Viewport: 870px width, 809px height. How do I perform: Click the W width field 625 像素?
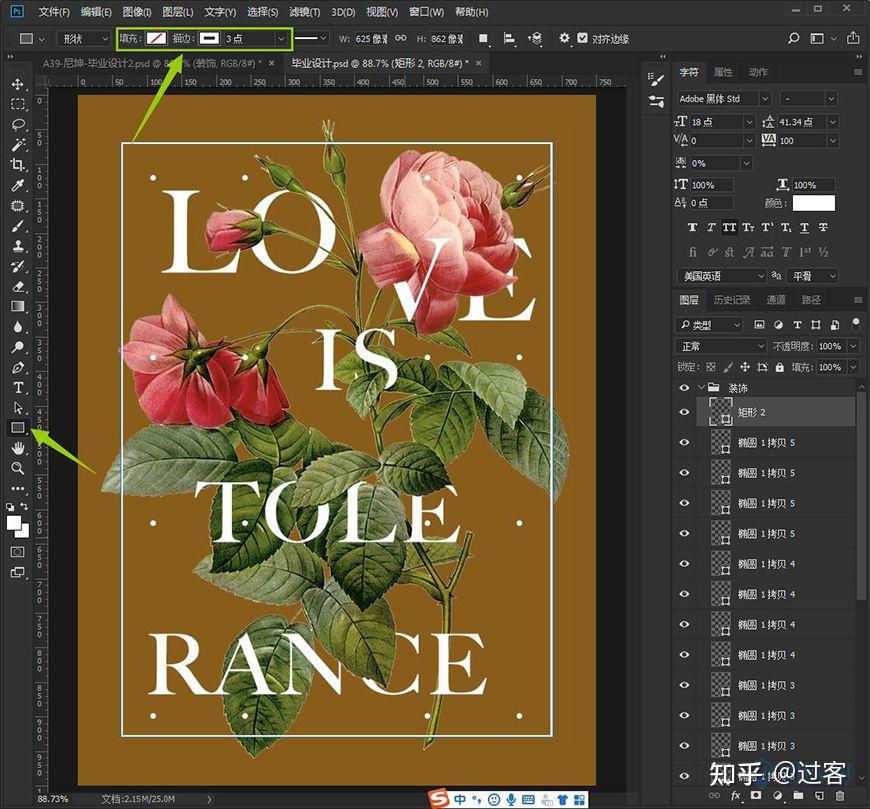tap(371, 38)
